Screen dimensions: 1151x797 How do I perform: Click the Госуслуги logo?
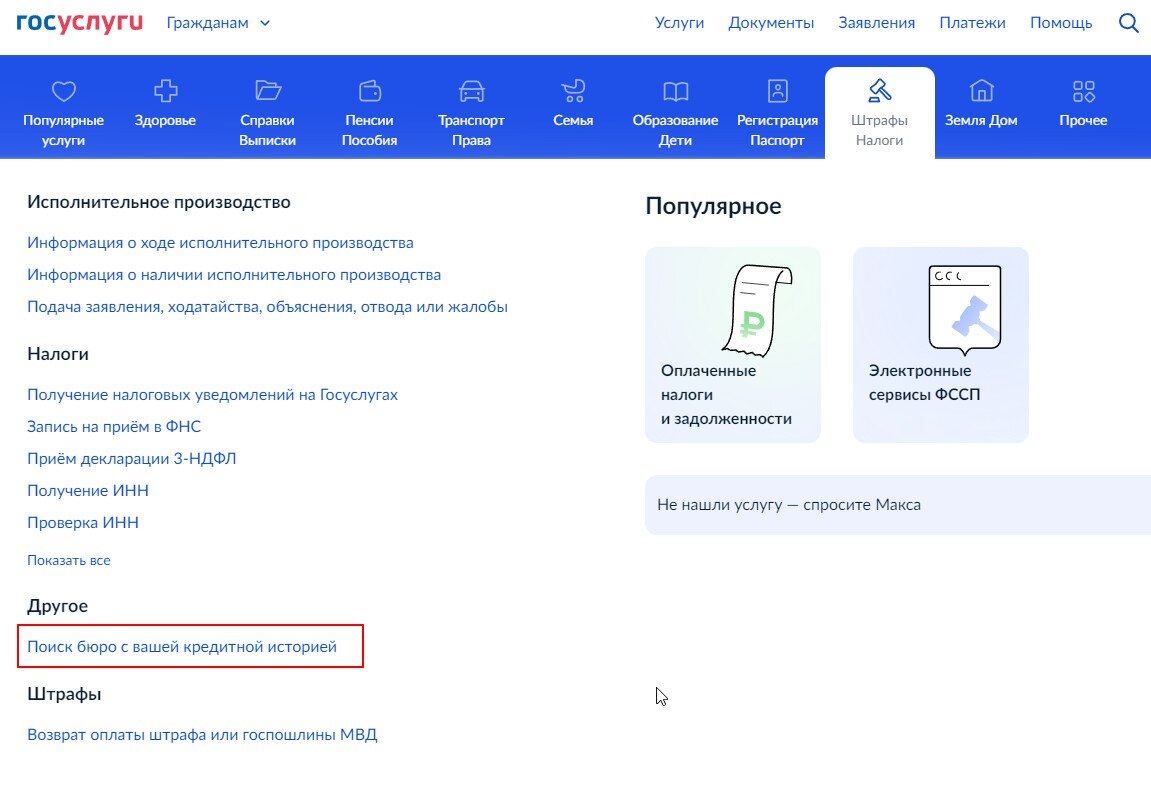coord(79,23)
